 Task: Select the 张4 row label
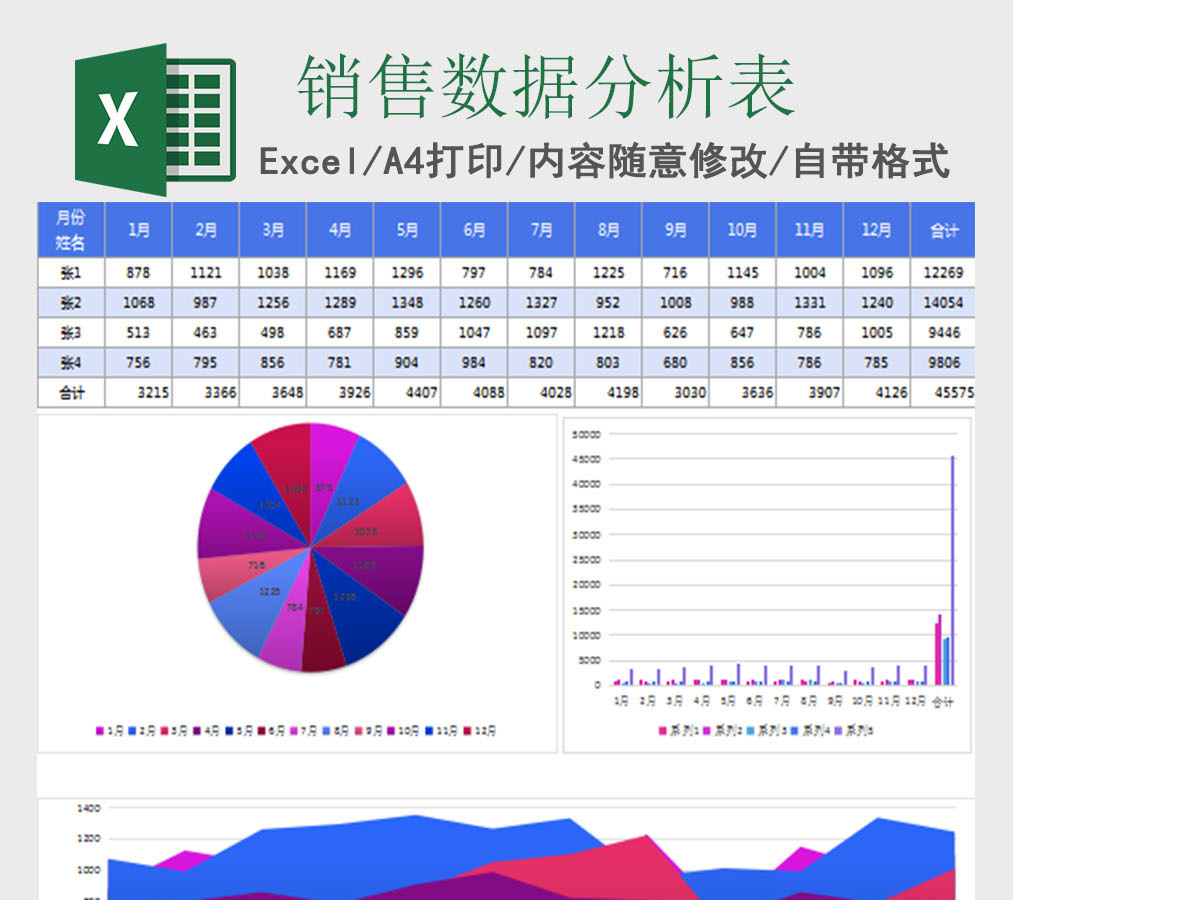click(70, 363)
